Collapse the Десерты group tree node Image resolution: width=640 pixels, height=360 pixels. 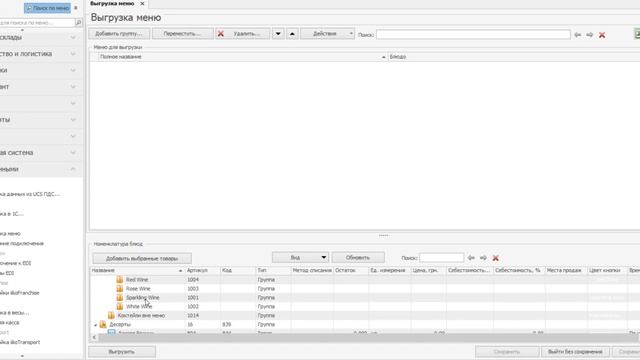(x=96, y=325)
